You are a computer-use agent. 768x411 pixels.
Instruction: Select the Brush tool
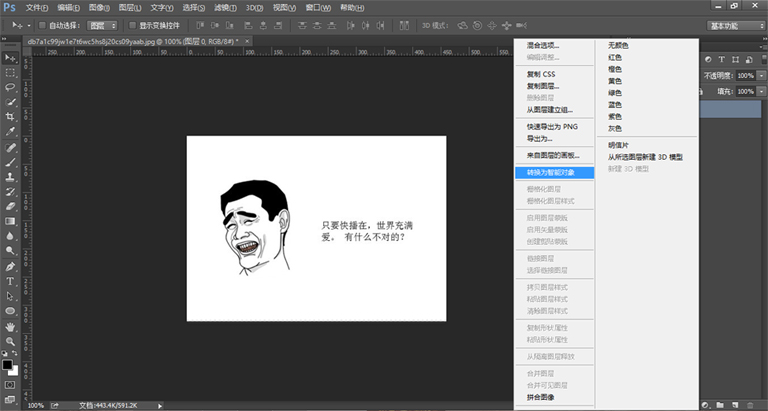click(10, 162)
